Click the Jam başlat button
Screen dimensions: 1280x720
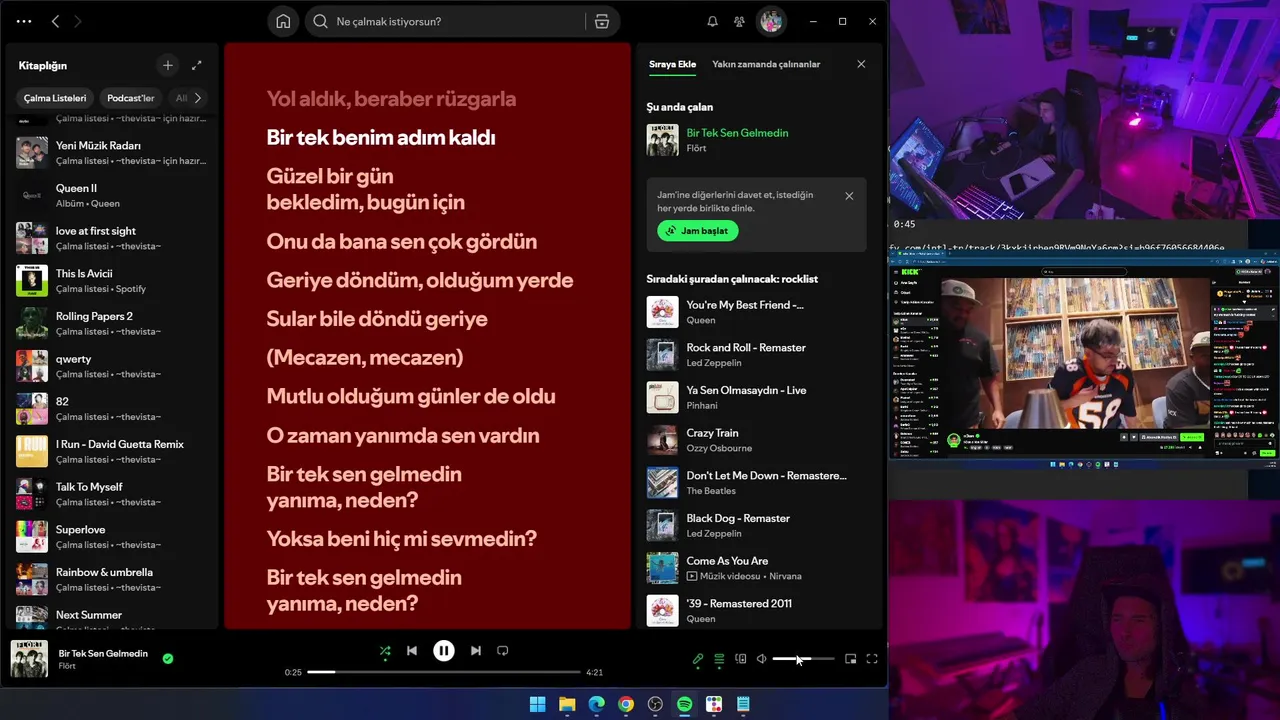pyautogui.click(x=698, y=231)
